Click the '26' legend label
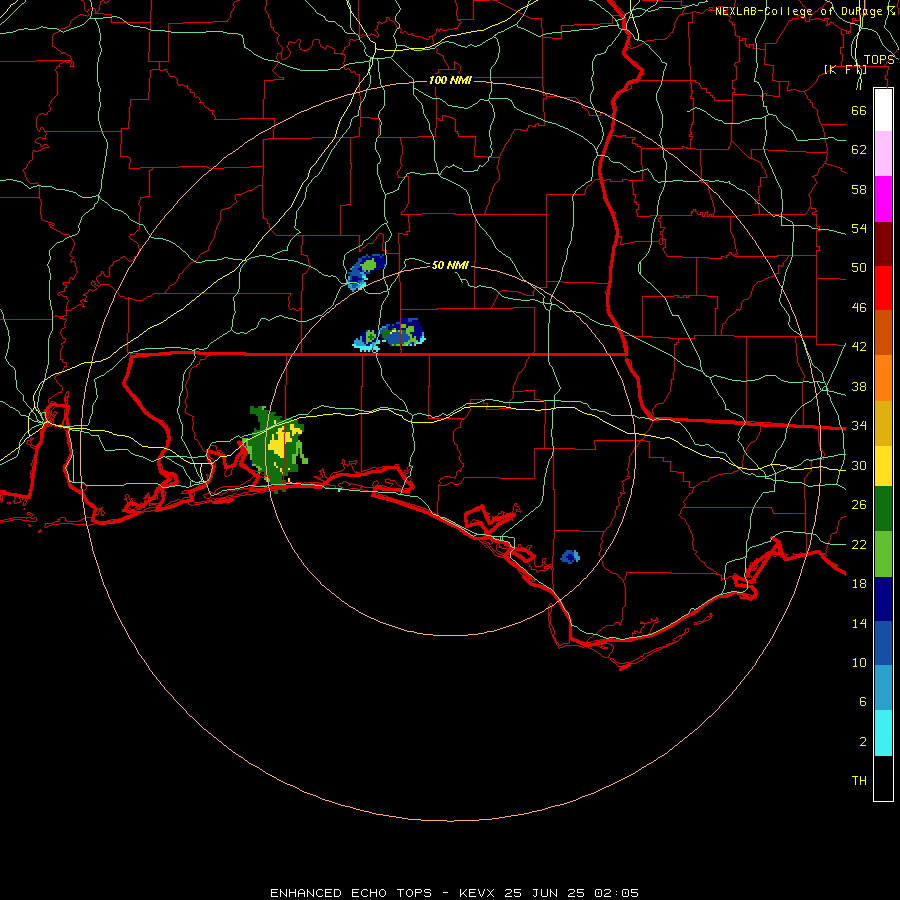The width and height of the screenshot is (900, 900). point(859,505)
